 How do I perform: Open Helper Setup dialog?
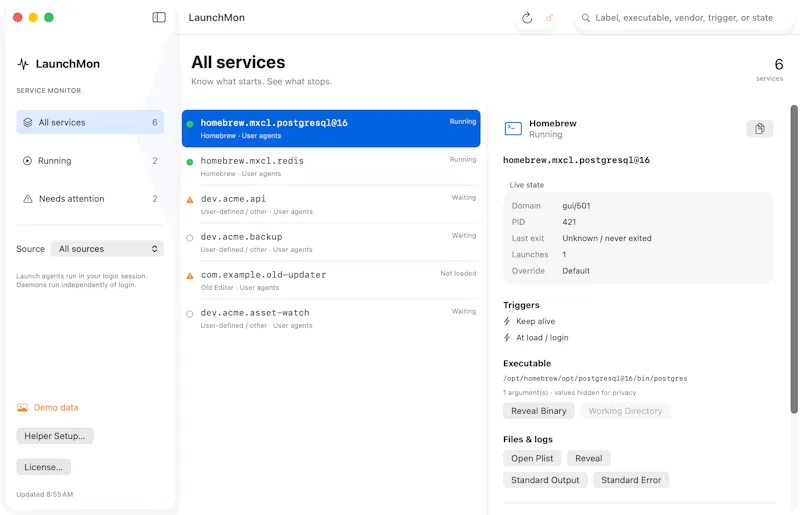pos(55,436)
